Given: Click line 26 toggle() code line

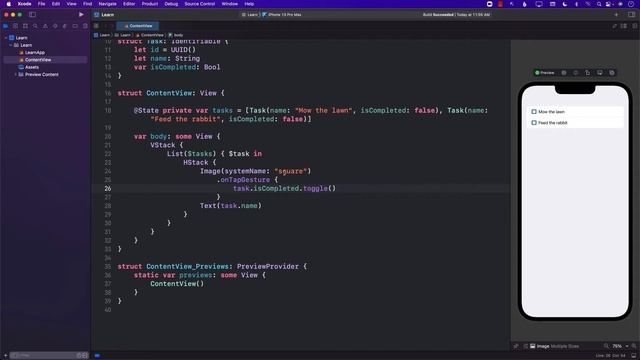Looking at the screenshot, I should coord(284,188).
